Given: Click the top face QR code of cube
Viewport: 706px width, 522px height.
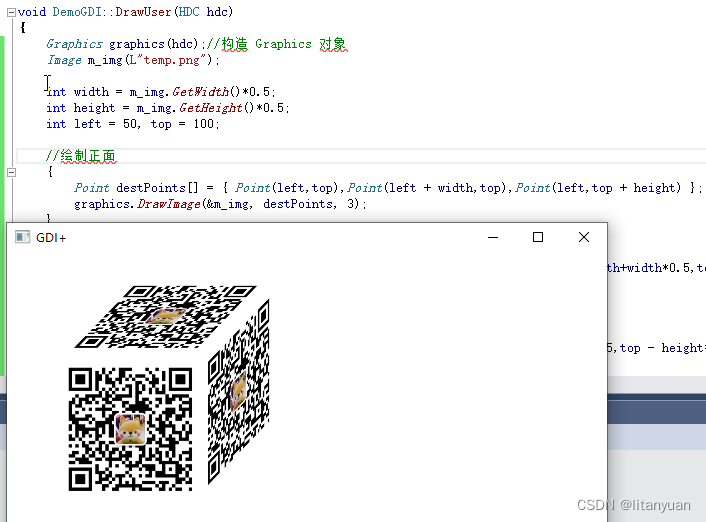Looking at the screenshot, I should [166, 317].
